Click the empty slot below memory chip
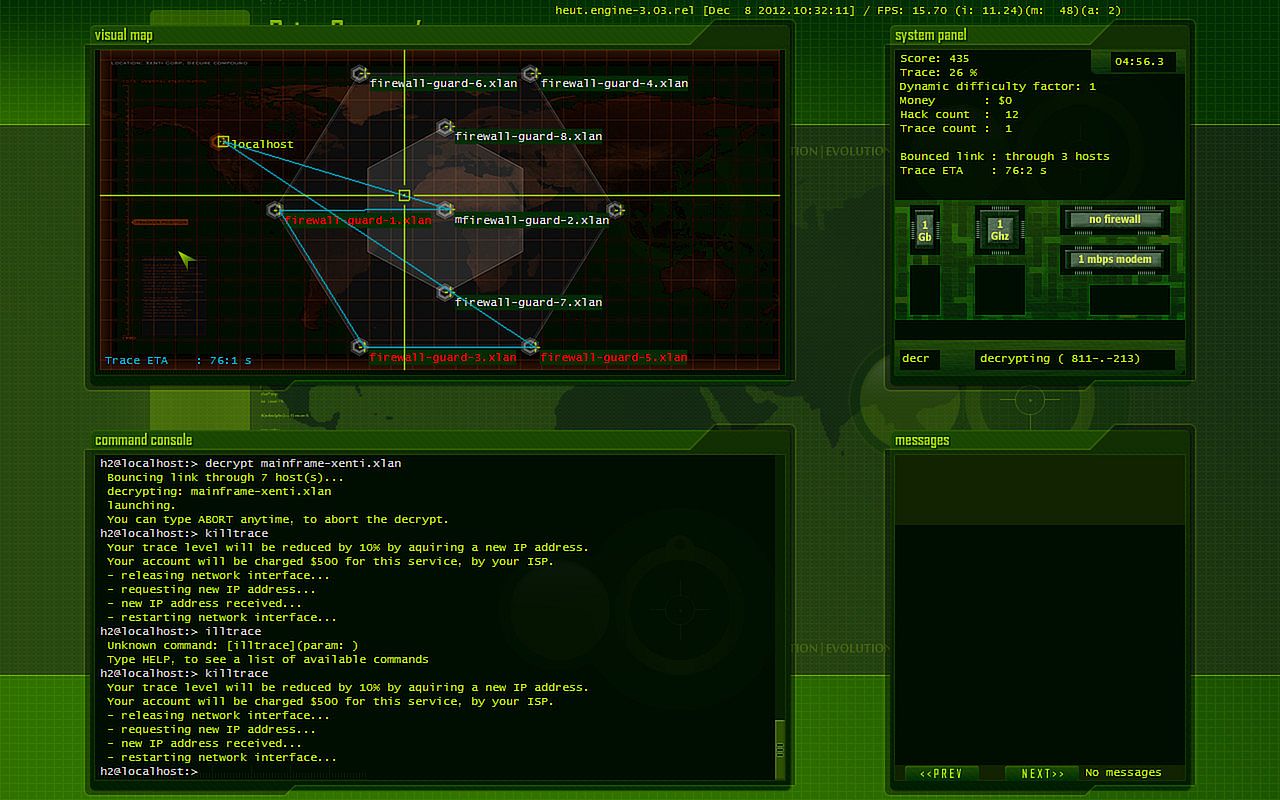This screenshot has width=1280, height=800. pos(924,290)
